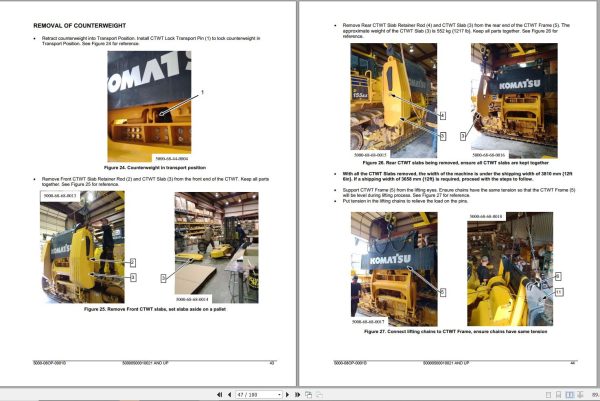This screenshot has height=401, width=600.
Task: Click right page footer serial number text
Action: (446, 363)
